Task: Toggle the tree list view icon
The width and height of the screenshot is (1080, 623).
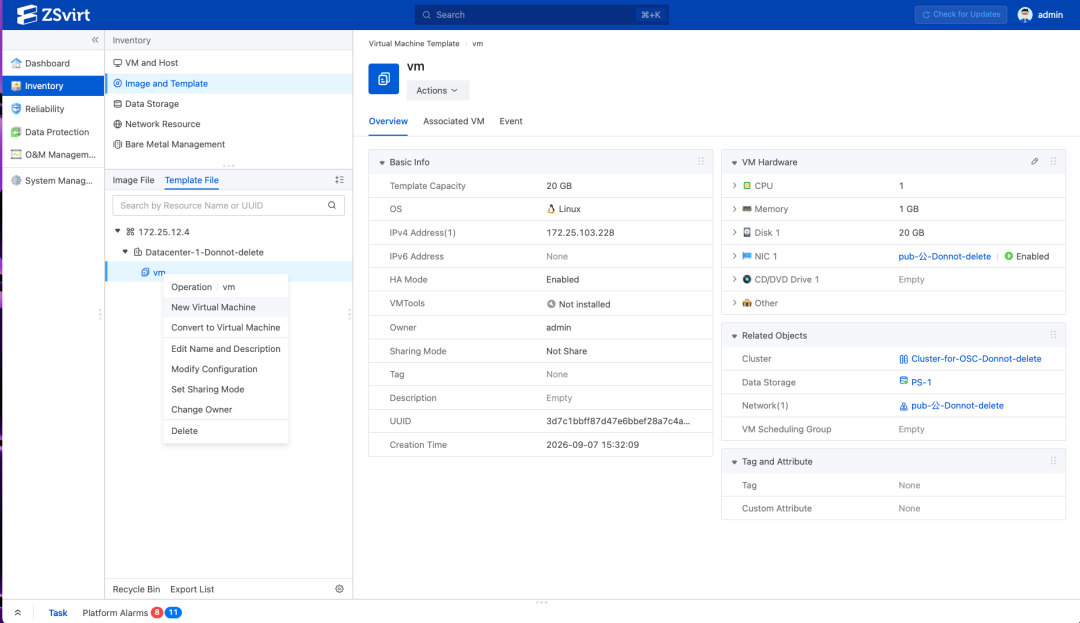Action: click(x=340, y=180)
